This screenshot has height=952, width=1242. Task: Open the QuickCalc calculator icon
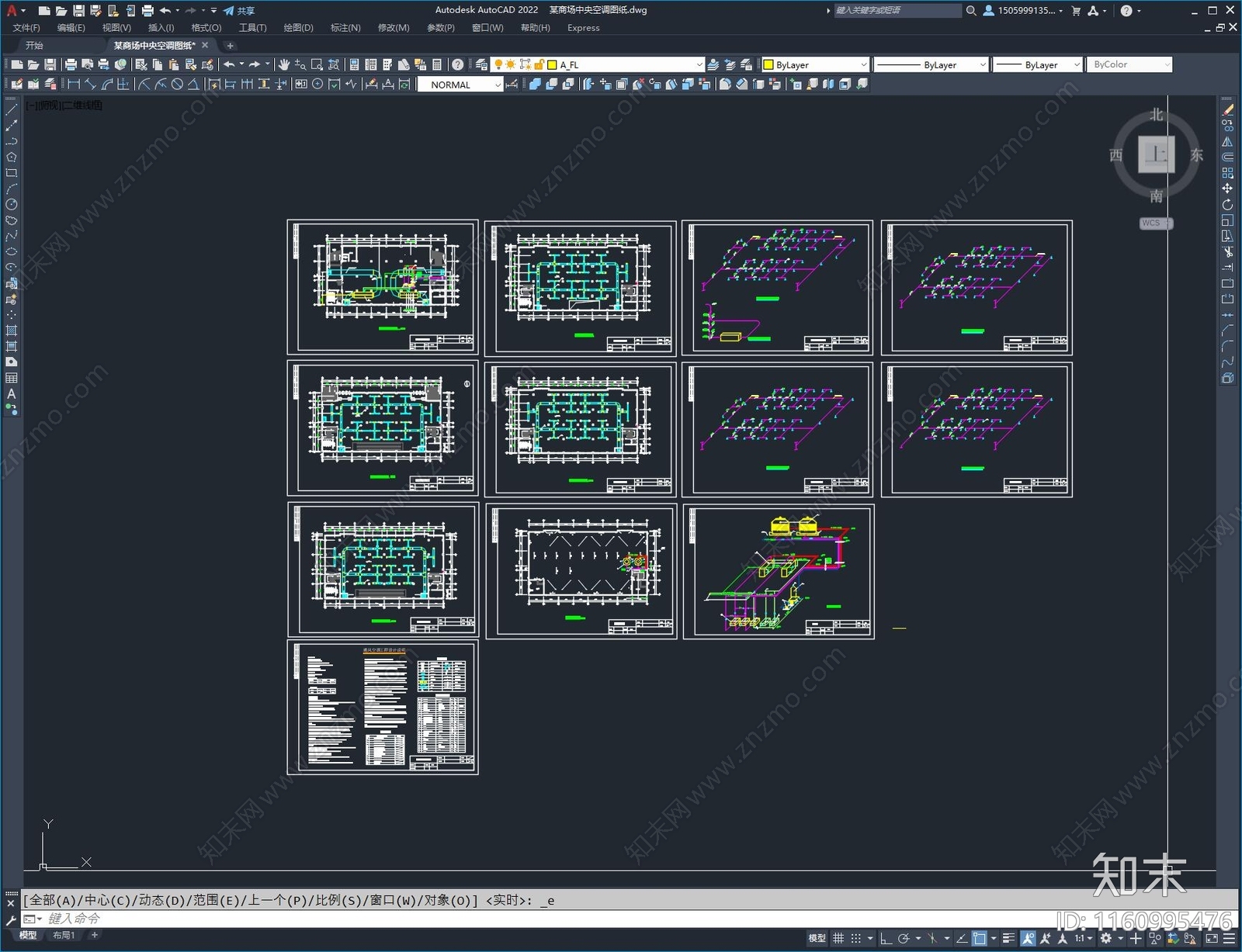coord(437,64)
